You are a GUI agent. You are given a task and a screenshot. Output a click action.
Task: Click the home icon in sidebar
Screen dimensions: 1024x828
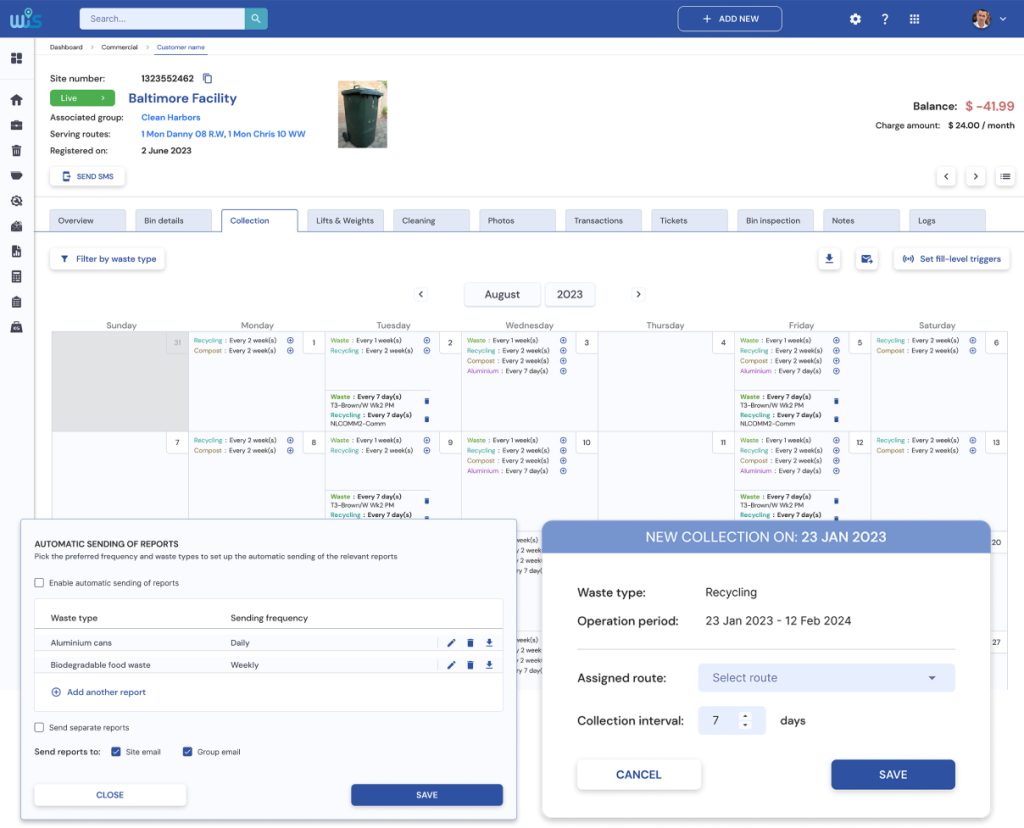tap(16, 100)
